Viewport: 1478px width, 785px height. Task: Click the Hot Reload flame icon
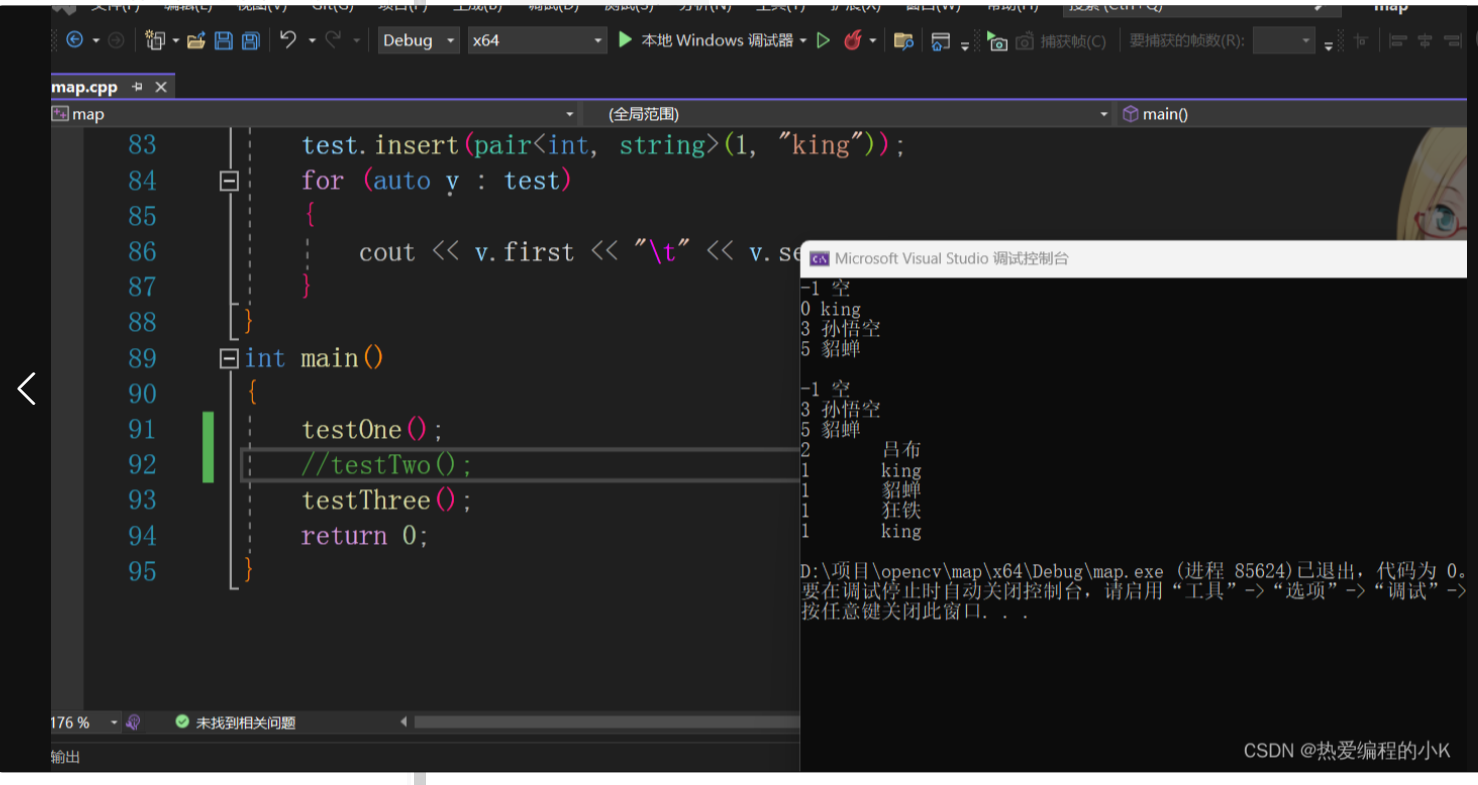853,40
